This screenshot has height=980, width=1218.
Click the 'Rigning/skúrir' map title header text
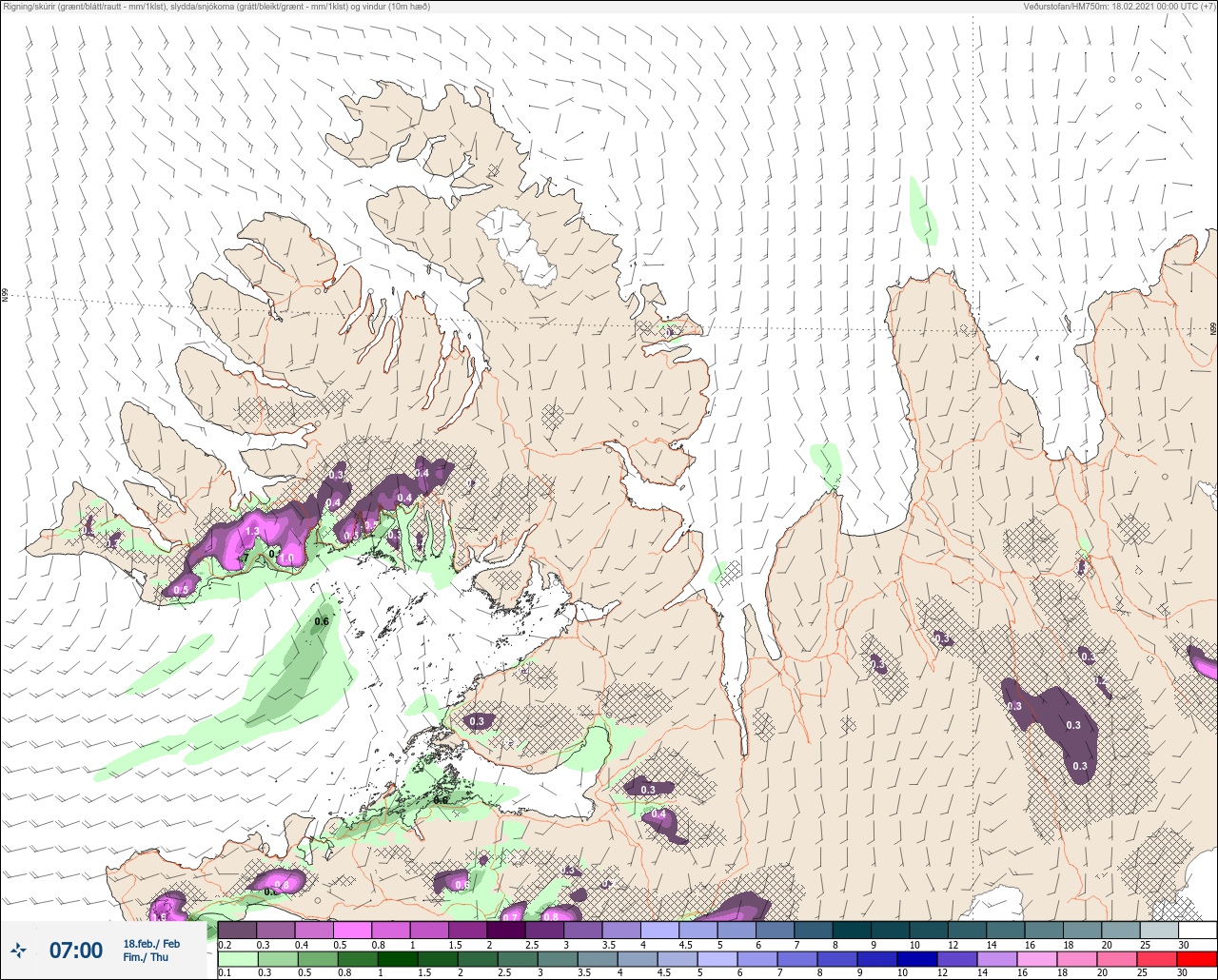pyautogui.click(x=216, y=7)
